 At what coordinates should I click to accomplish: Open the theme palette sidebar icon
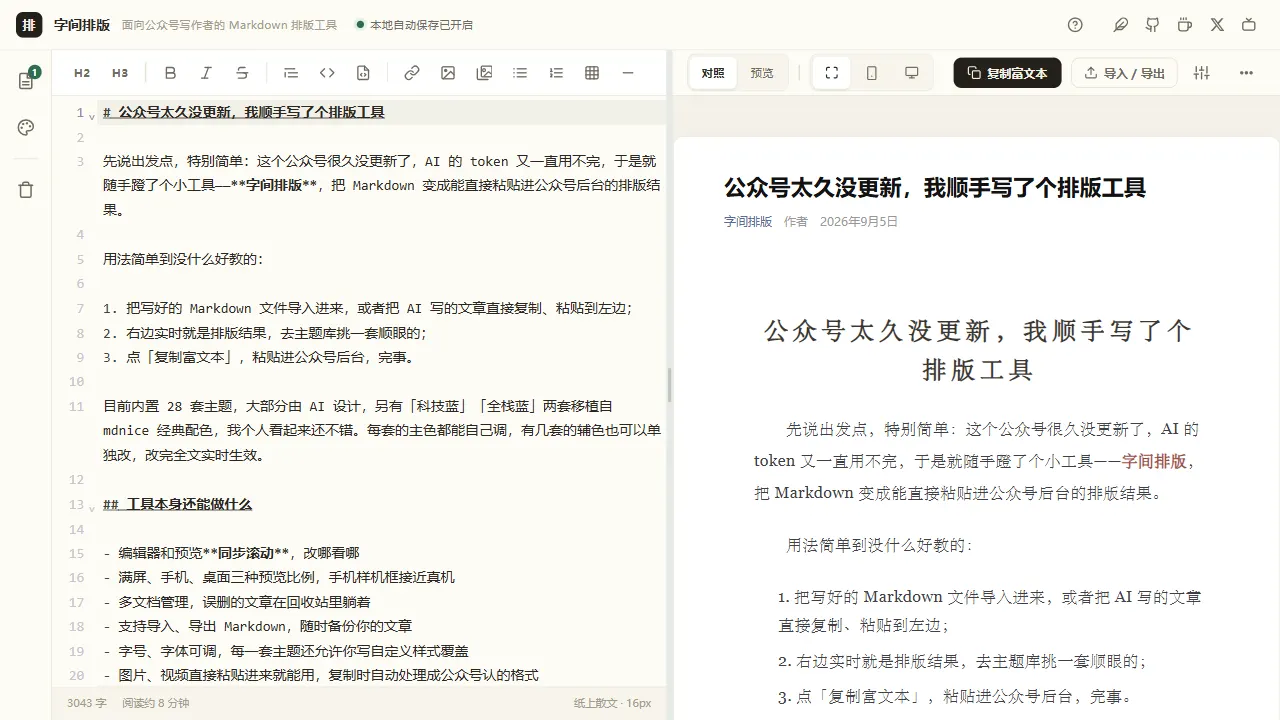pos(26,128)
